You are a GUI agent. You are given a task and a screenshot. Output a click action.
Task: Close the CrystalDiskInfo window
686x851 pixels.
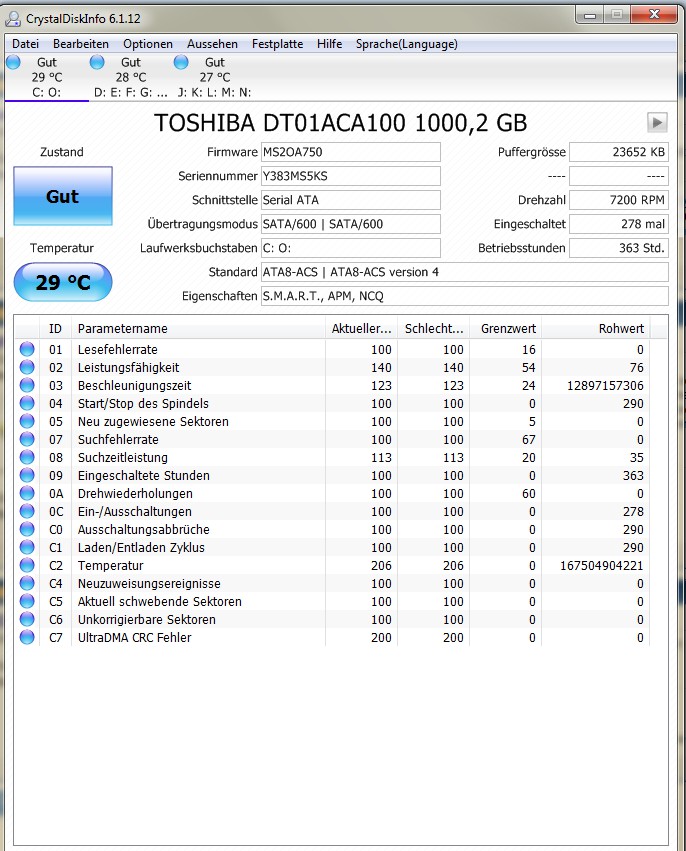pos(654,15)
